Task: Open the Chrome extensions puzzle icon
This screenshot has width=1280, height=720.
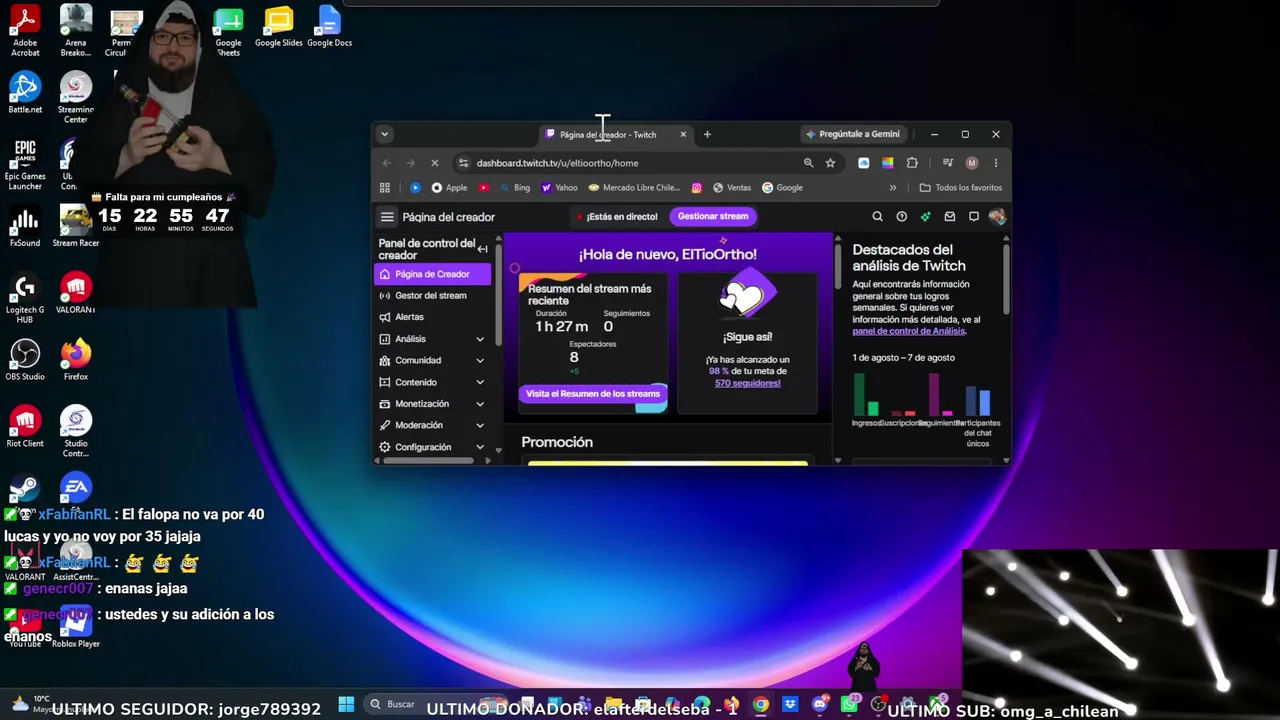Action: click(912, 163)
